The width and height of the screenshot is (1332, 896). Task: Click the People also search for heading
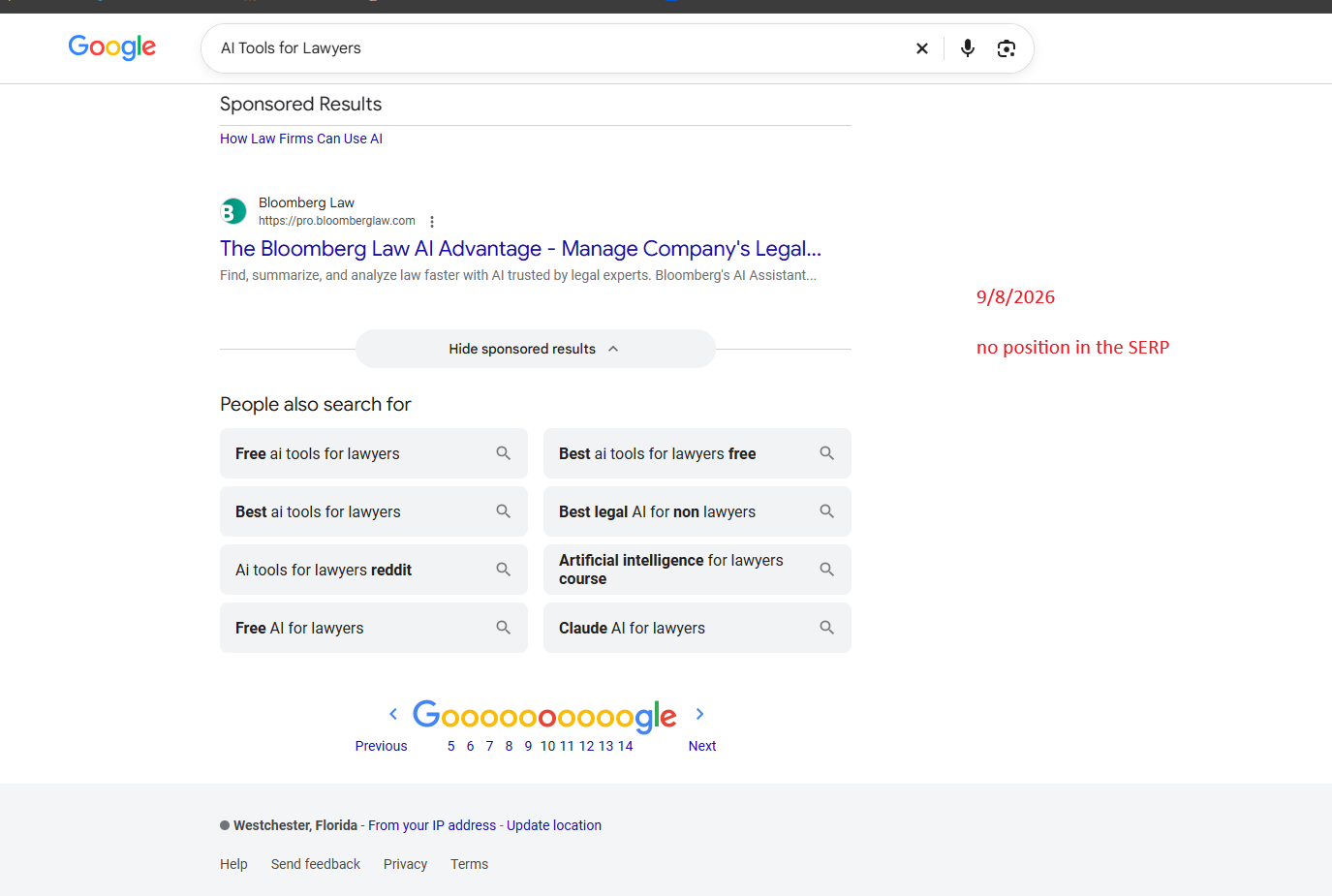pyautogui.click(x=316, y=404)
